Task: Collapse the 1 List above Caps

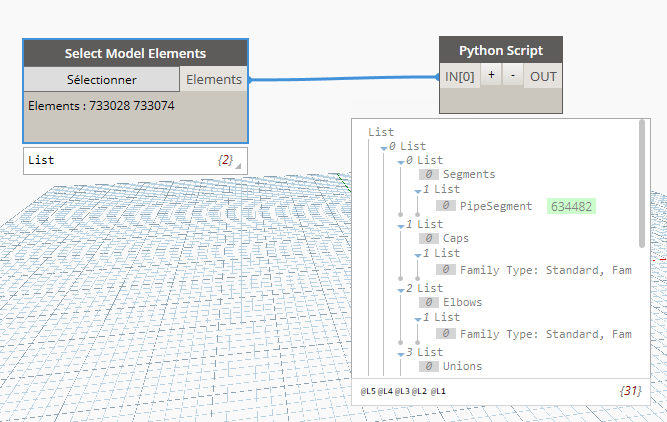Action: (401, 226)
